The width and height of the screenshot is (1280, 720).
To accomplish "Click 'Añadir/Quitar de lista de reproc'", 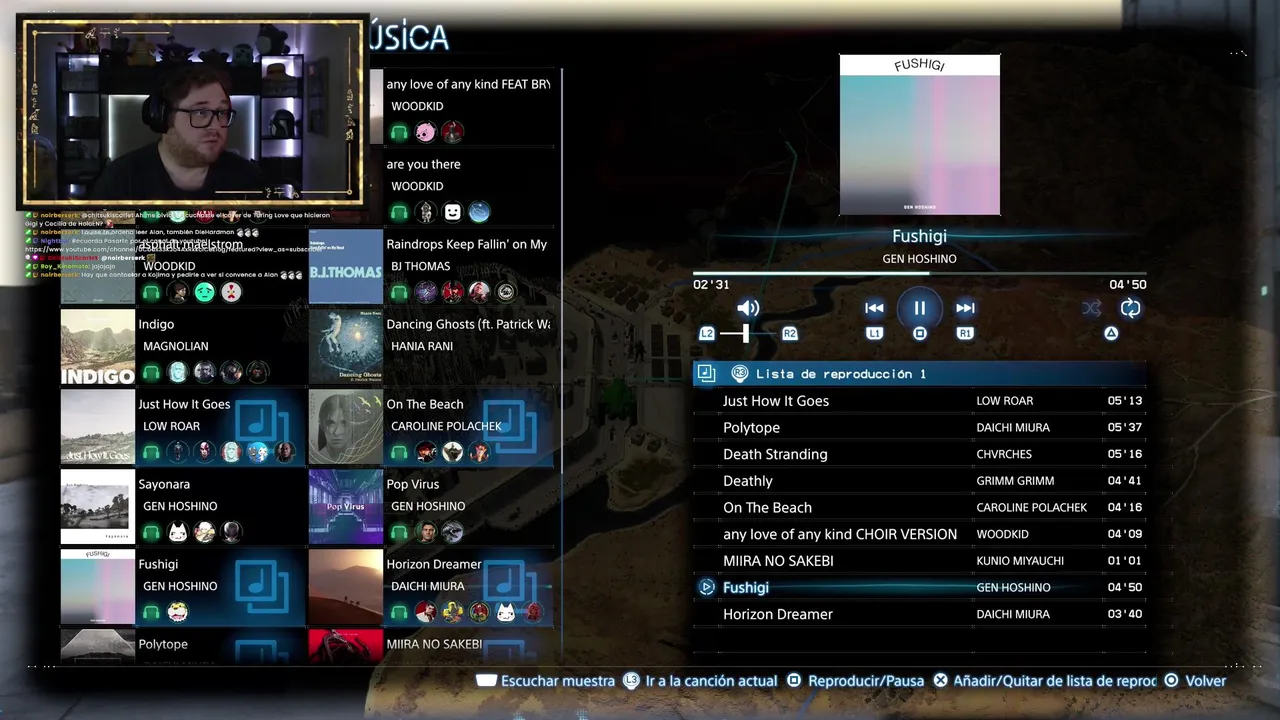I will [1044, 681].
